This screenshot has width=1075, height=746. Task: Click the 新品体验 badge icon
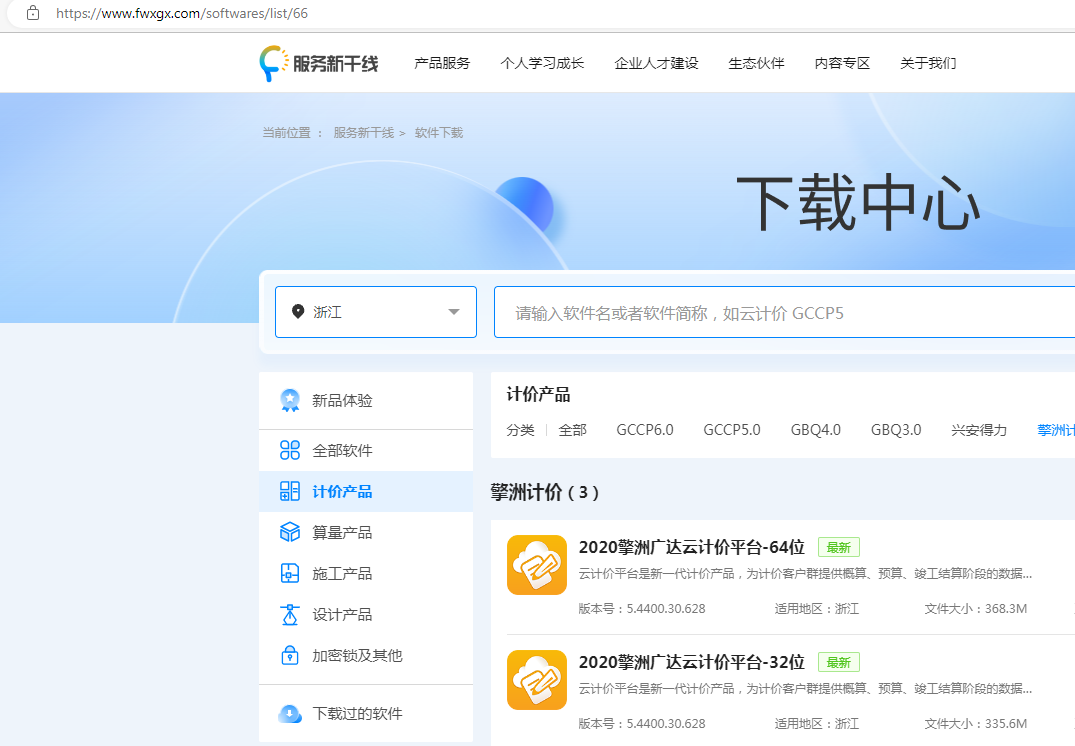tap(290, 400)
